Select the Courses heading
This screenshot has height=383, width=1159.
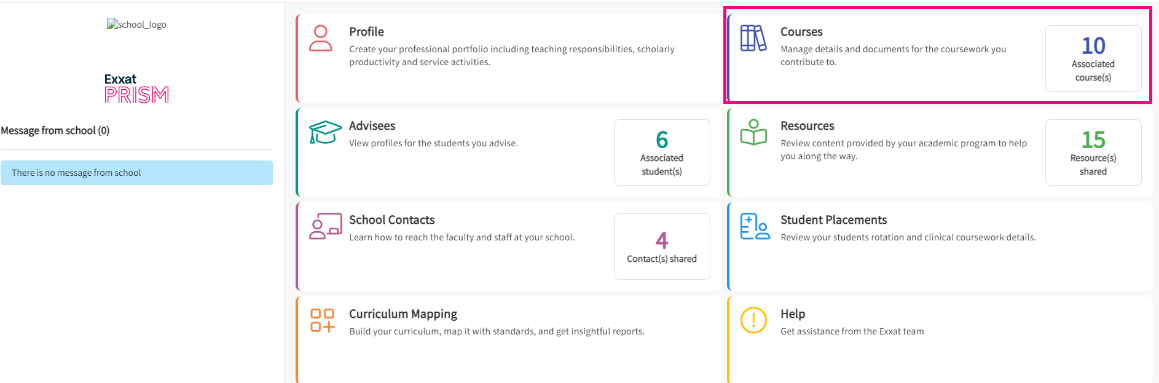(801, 32)
